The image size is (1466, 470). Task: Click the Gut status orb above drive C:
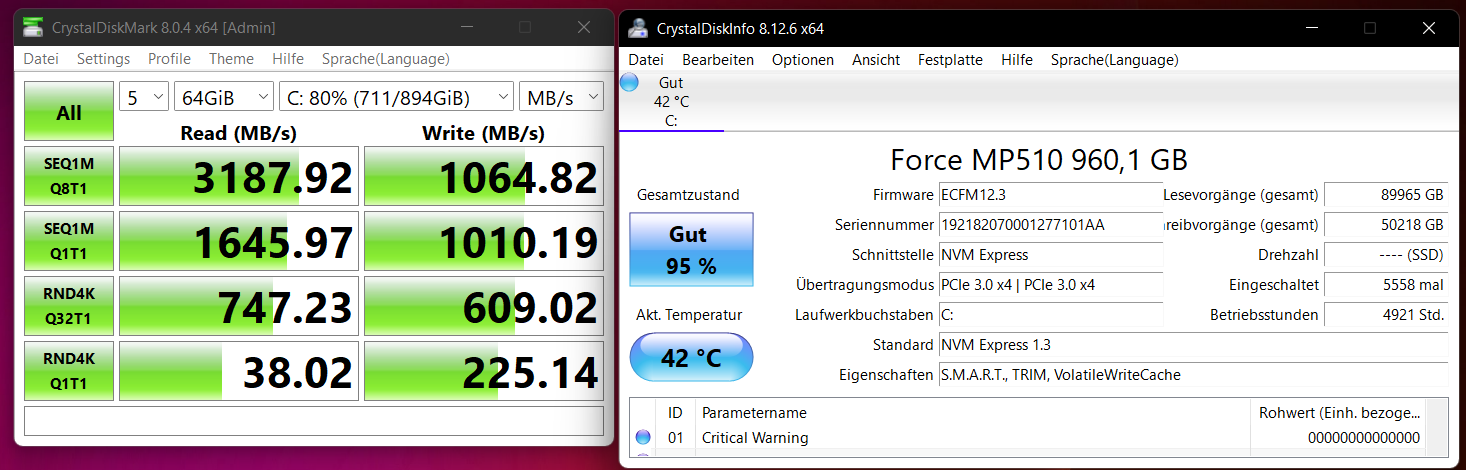(x=629, y=83)
